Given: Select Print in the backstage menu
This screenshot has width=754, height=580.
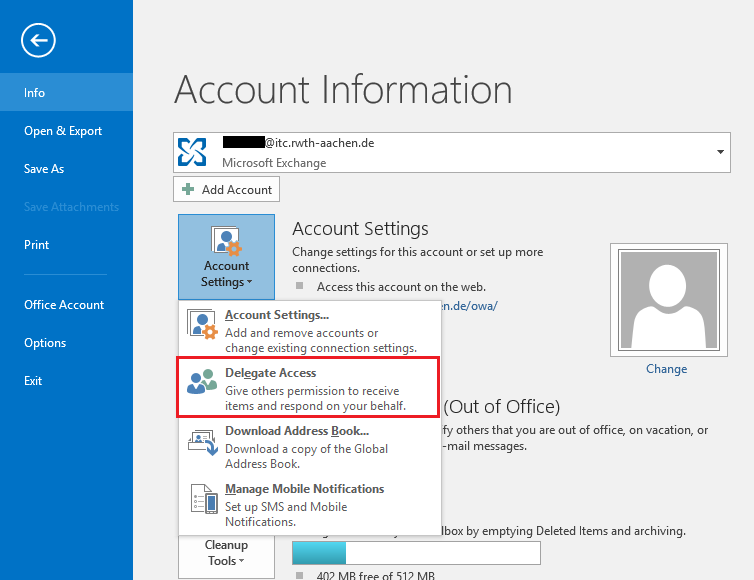Looking at the screenshot, I should [37, 245].
